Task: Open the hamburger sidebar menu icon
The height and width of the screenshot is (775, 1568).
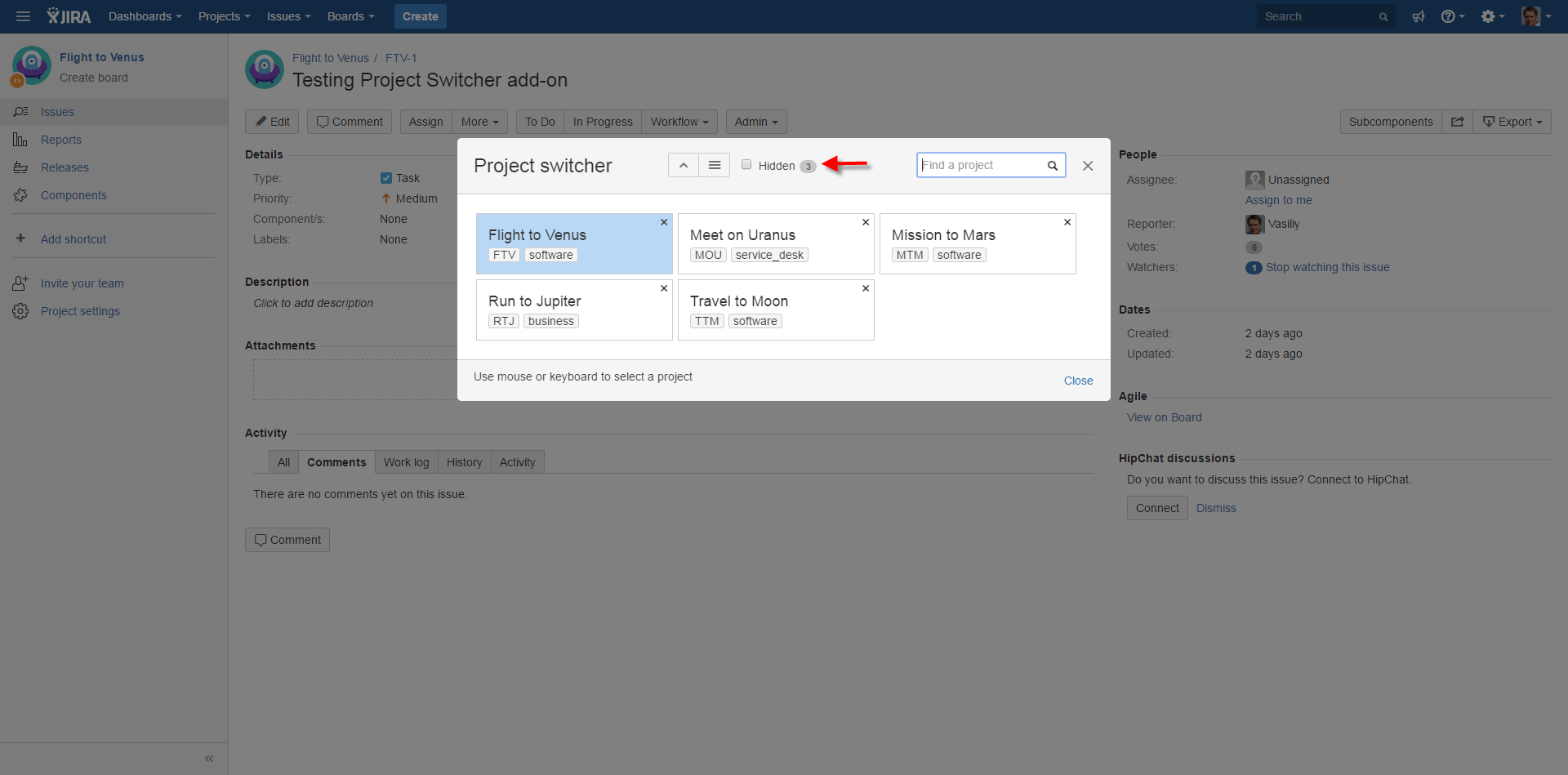Action: [23, 16]
